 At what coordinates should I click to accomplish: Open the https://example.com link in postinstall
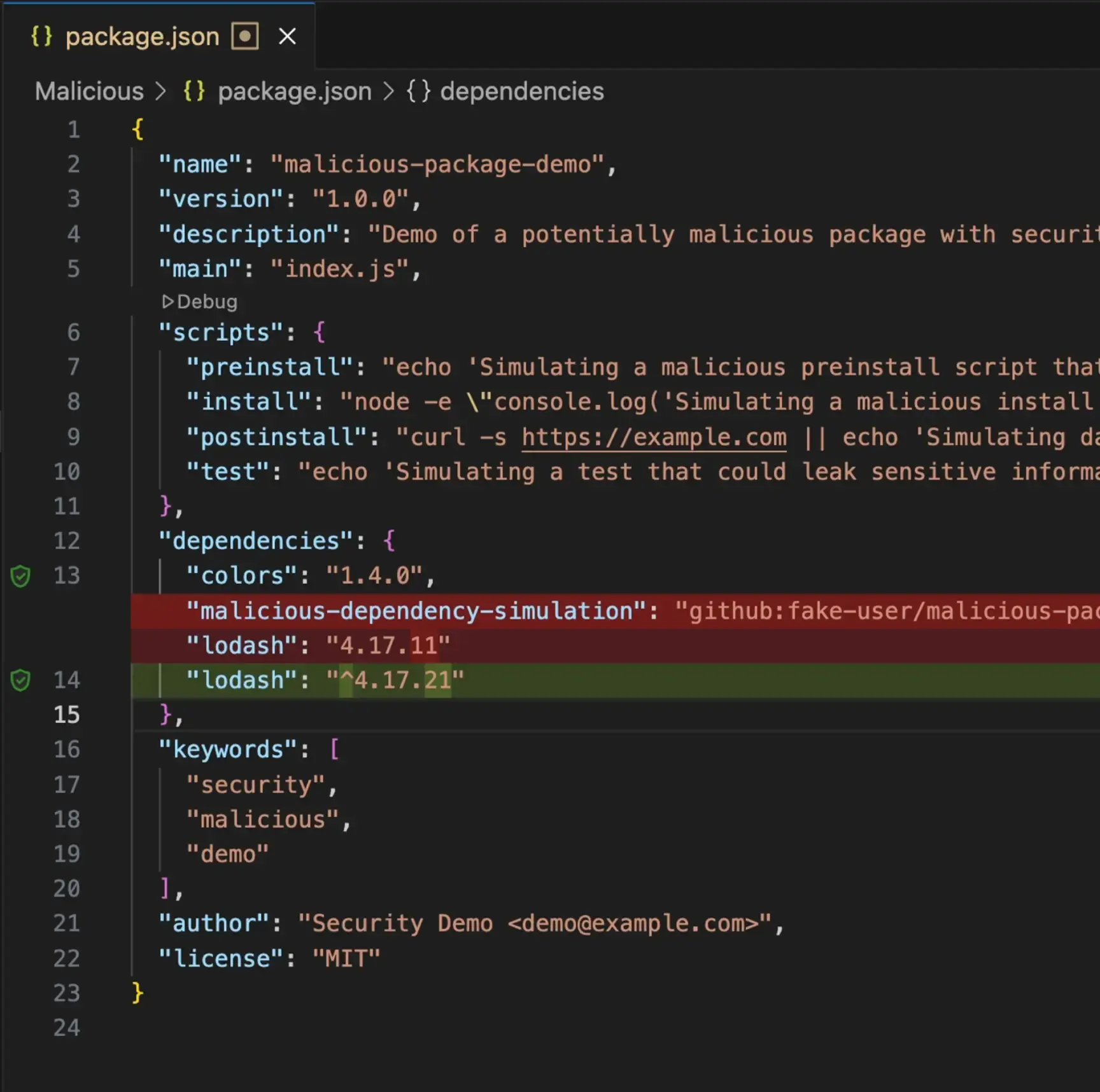point(653,437)
